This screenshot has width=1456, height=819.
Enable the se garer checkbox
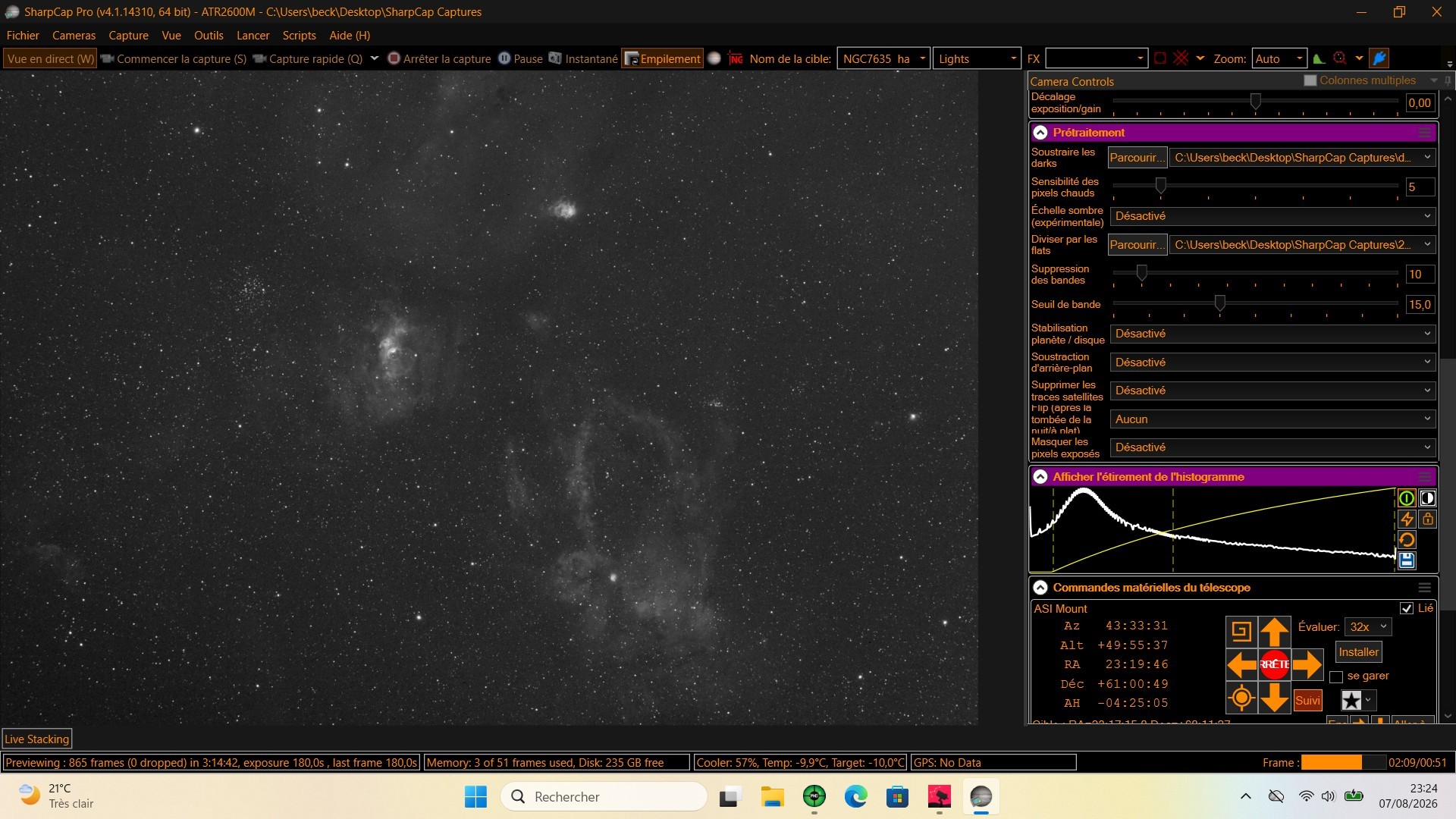coord(1336,676)
